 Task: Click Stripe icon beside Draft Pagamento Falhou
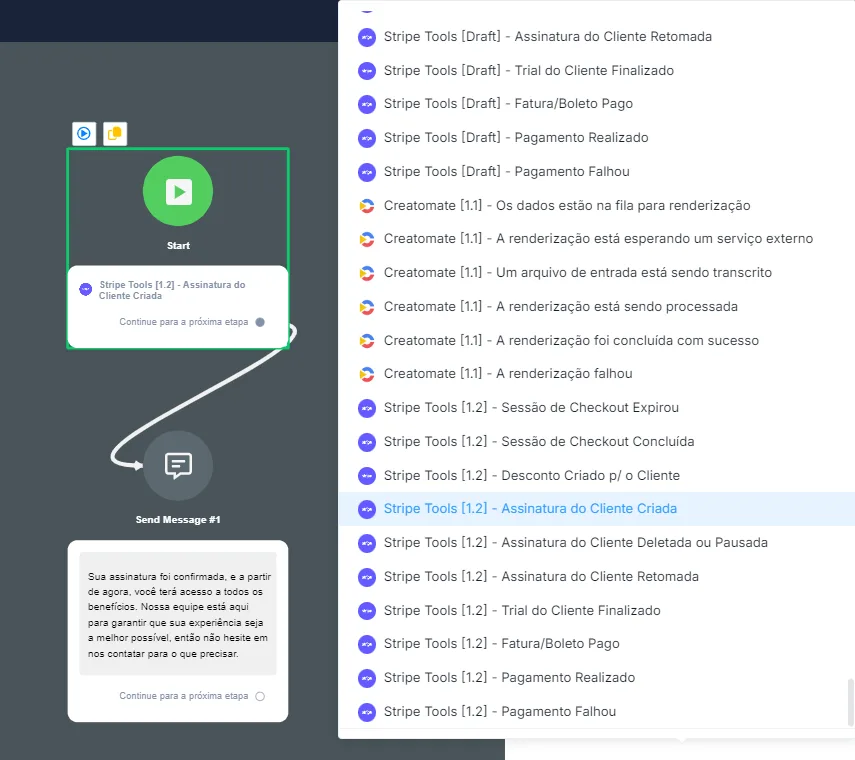367,172
